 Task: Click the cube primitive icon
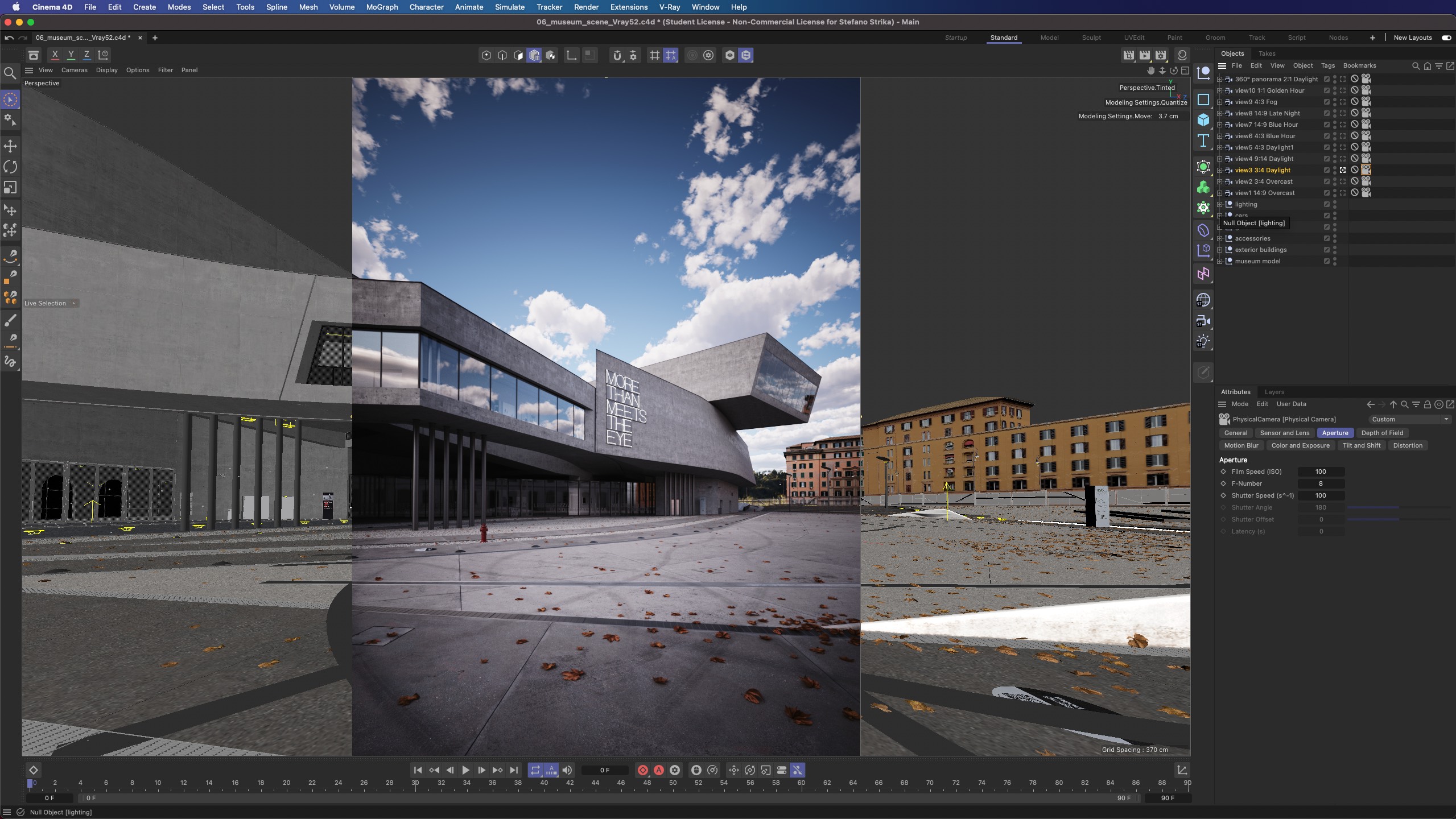tap(1203, 120)
